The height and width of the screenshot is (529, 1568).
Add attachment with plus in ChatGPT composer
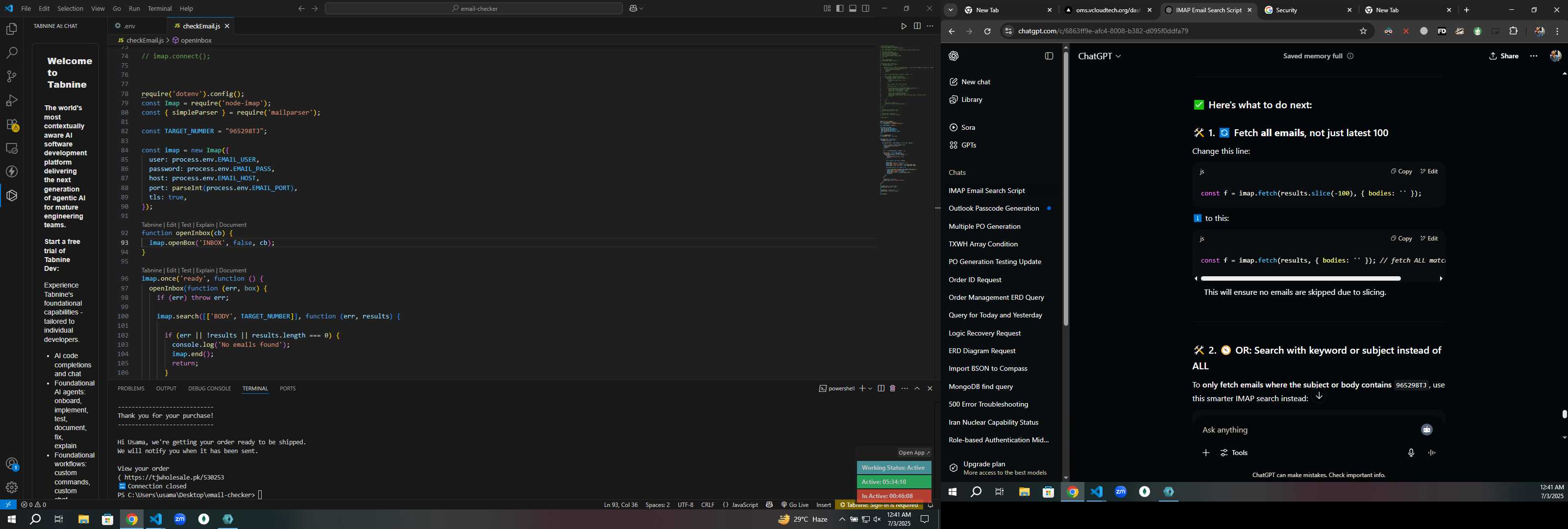(x=1205, y=453)
